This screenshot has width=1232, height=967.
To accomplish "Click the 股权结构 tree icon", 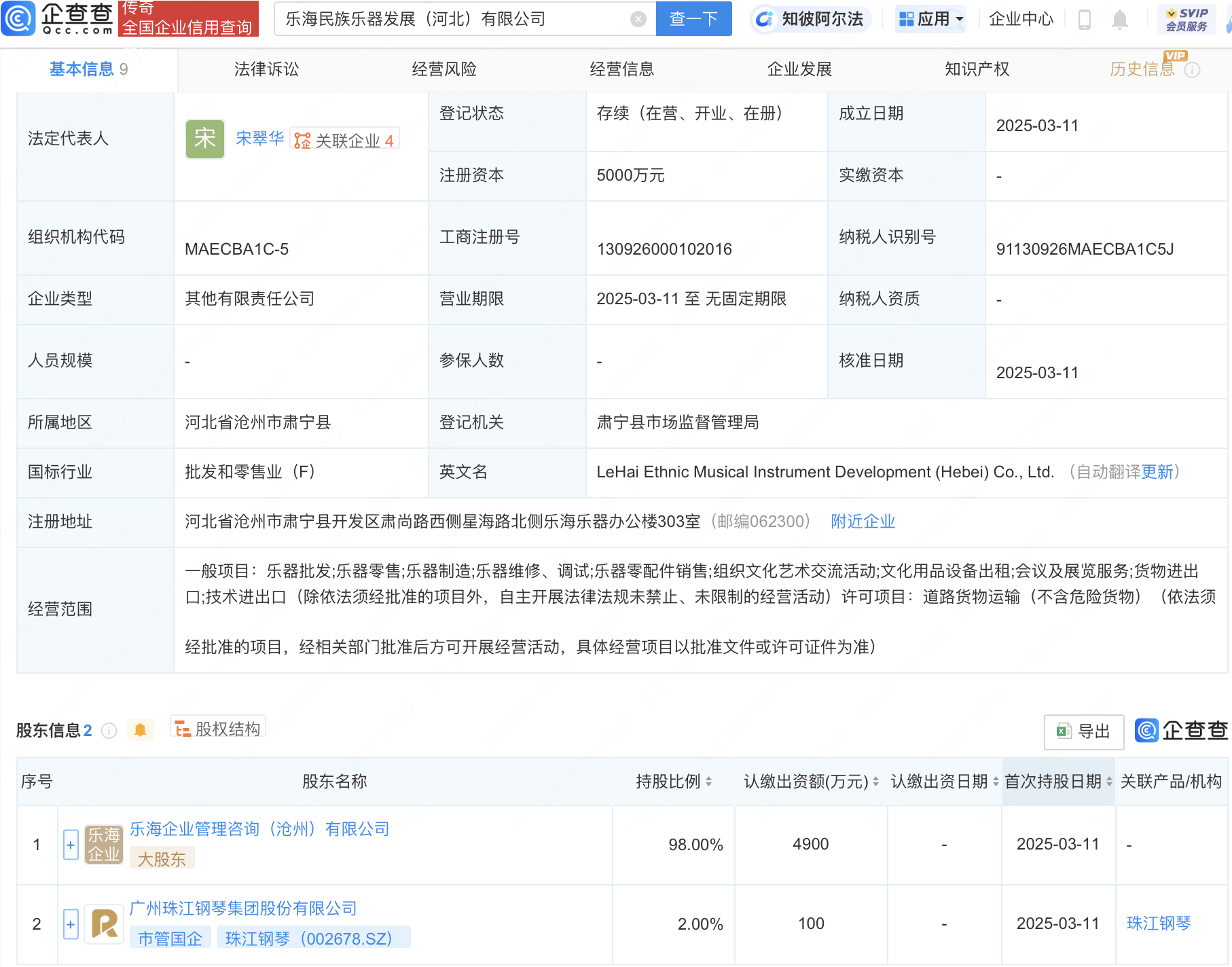I will (182, 729).
